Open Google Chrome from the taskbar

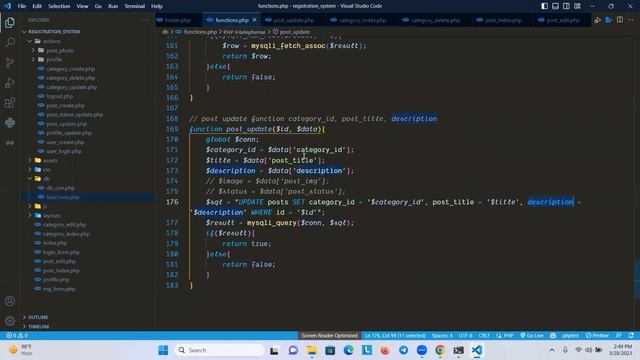pyautogui.click(x=440, y=350)
